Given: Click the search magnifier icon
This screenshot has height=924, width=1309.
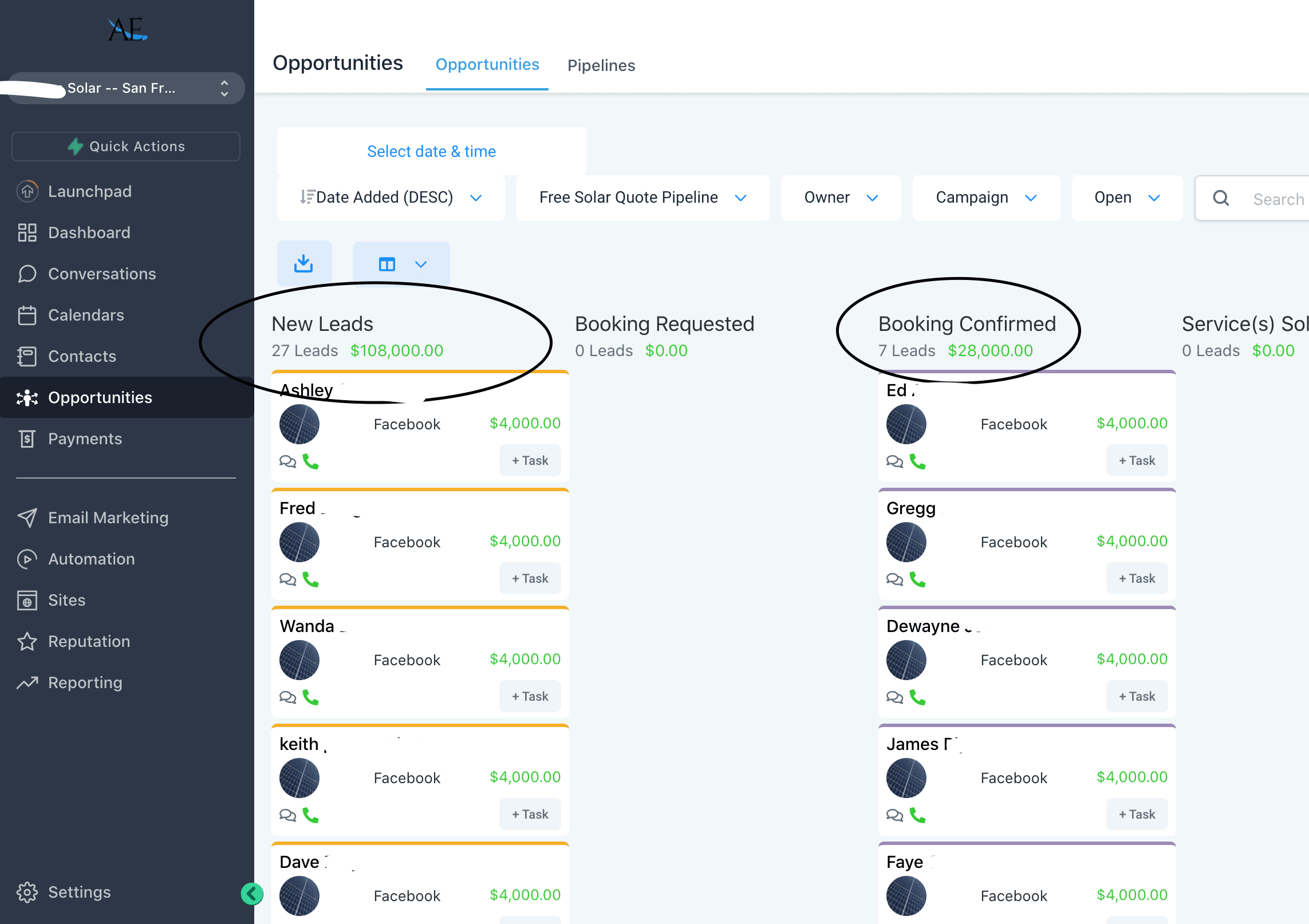Looking at the screenshot, I should point(1221,198).
